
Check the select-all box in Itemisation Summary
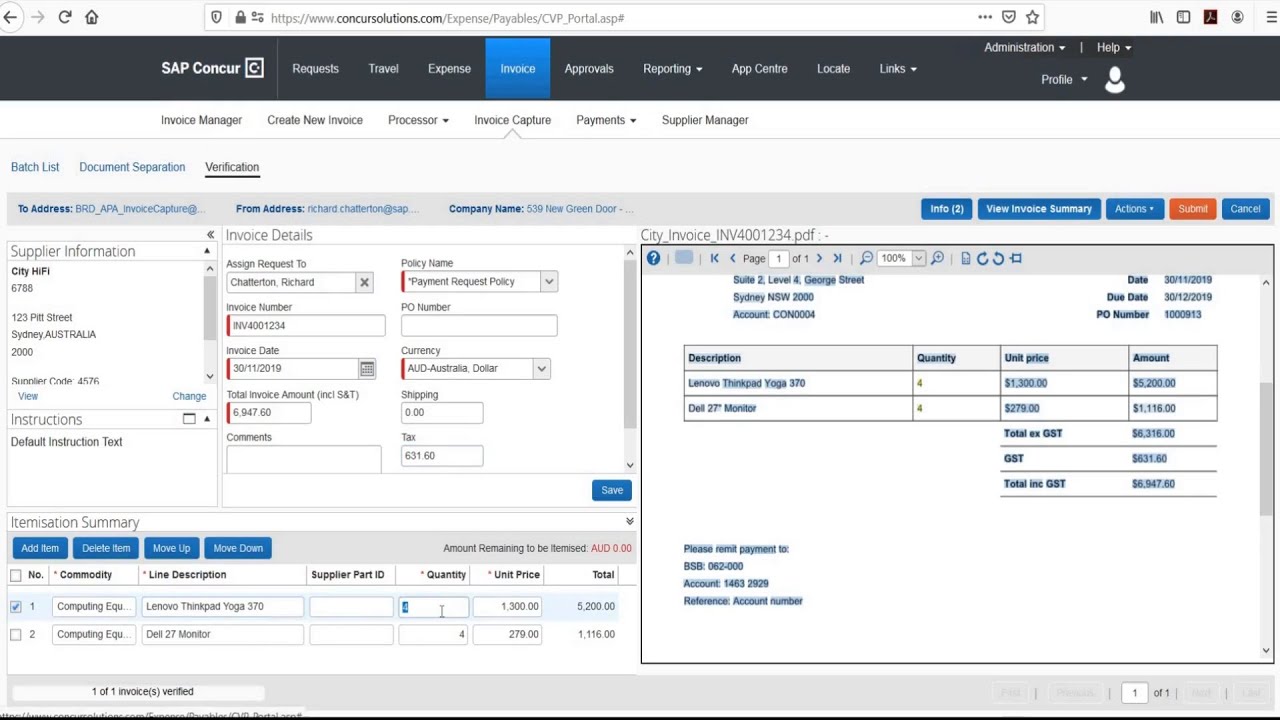(x=15, y=574)
